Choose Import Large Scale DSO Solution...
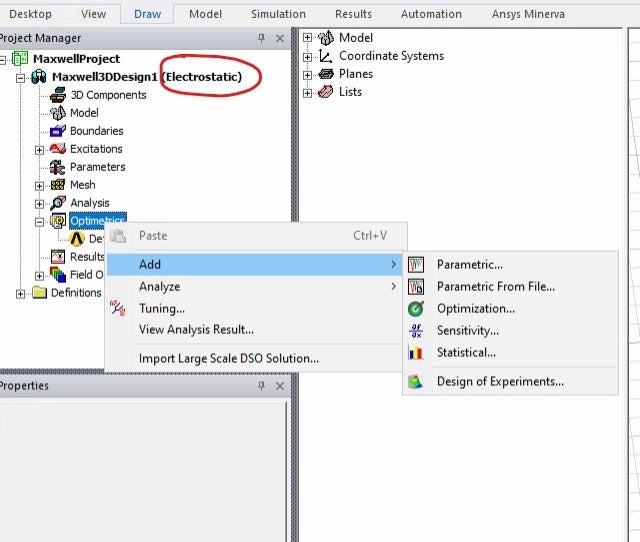 click(x=254, y=358)
